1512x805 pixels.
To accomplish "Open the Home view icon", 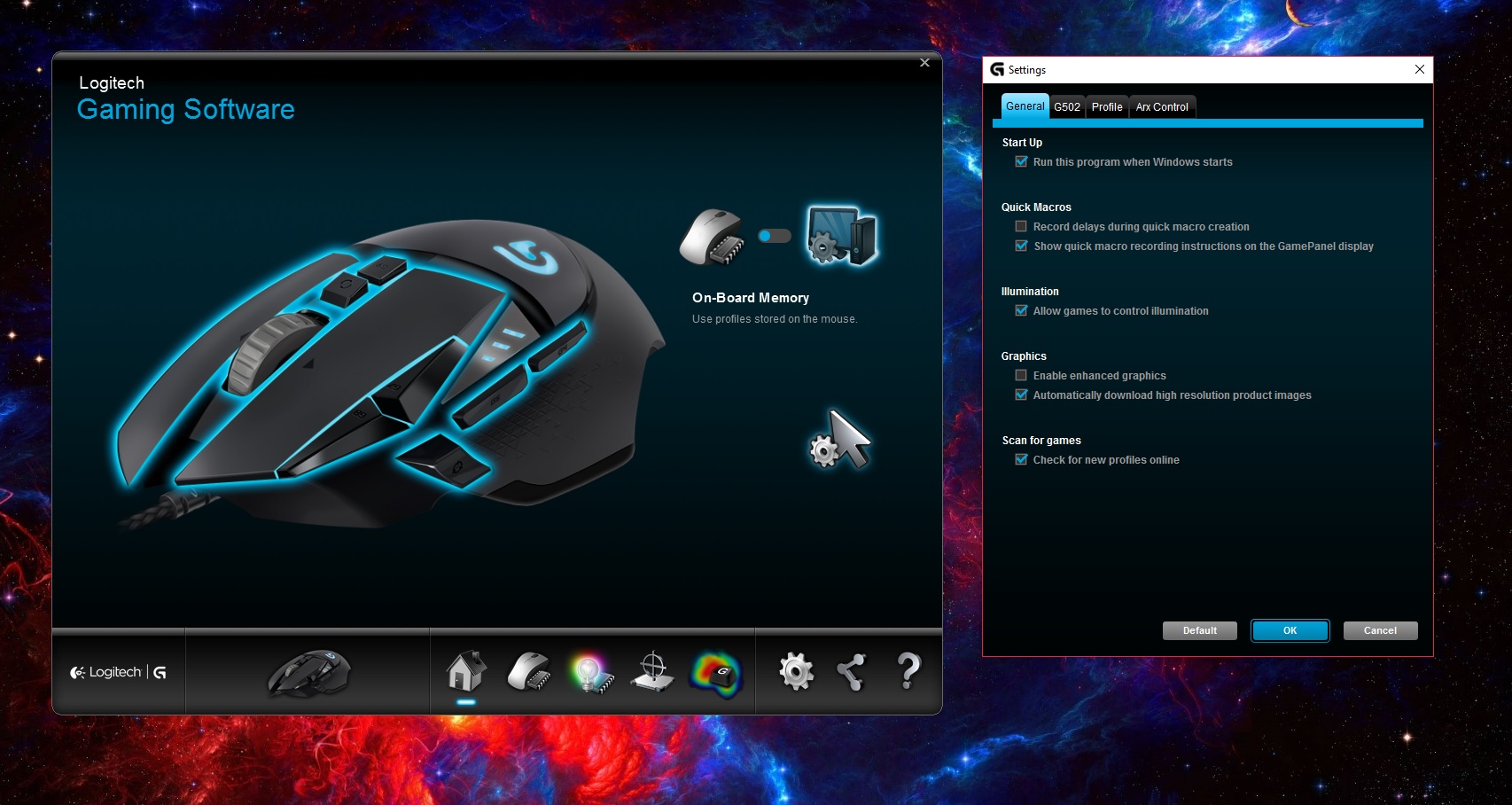I will tap(466, 671).
